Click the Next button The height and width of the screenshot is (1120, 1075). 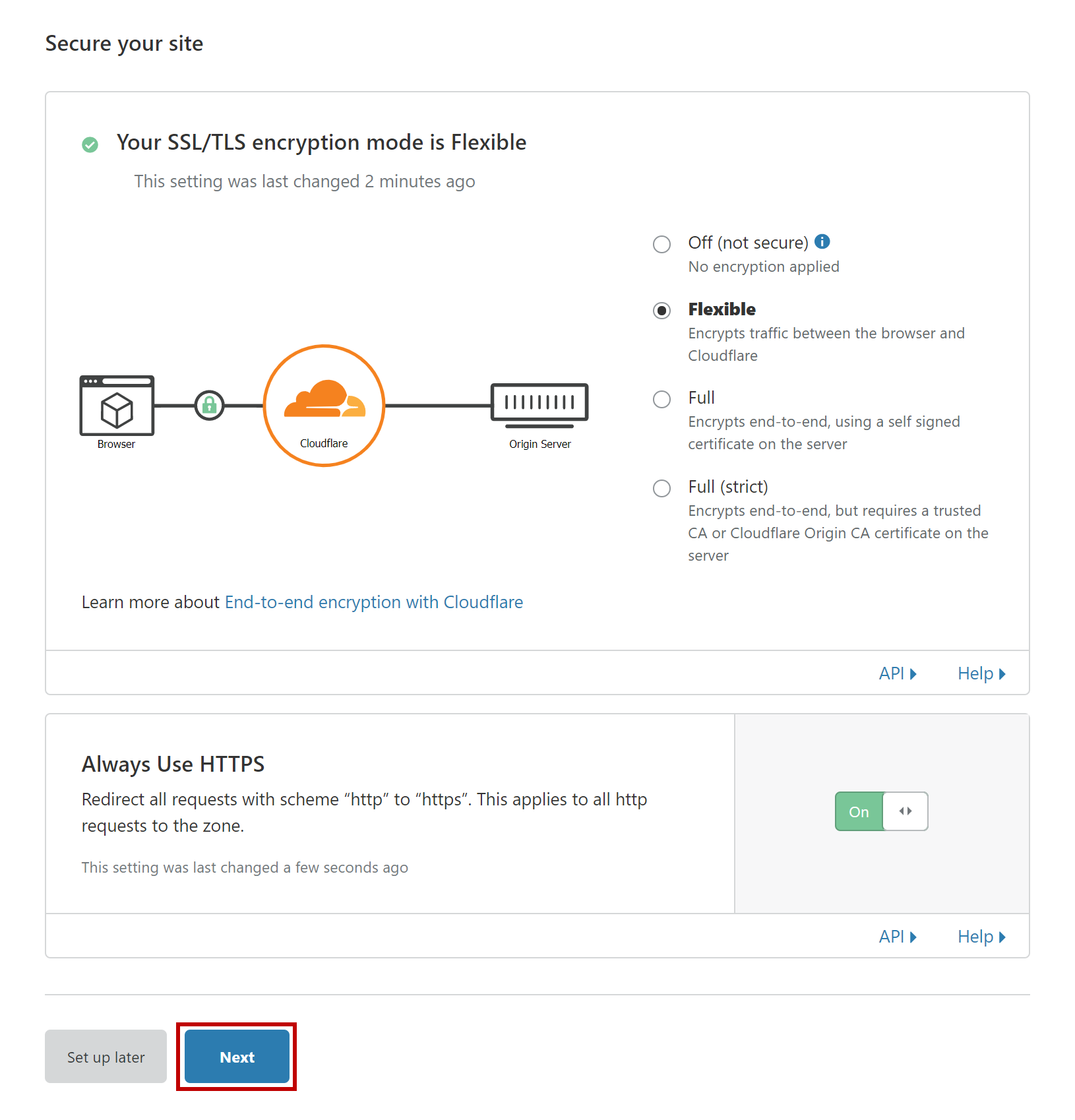(x=237, y=1057)
